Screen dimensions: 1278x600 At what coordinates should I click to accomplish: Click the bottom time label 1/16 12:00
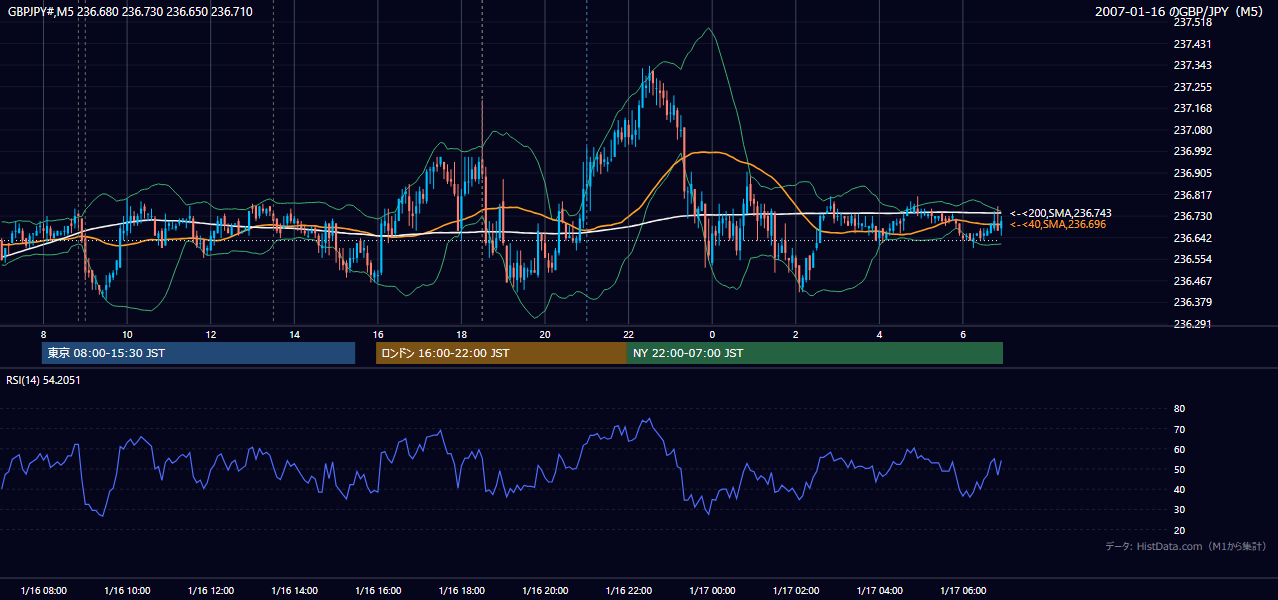pos(210,591)
